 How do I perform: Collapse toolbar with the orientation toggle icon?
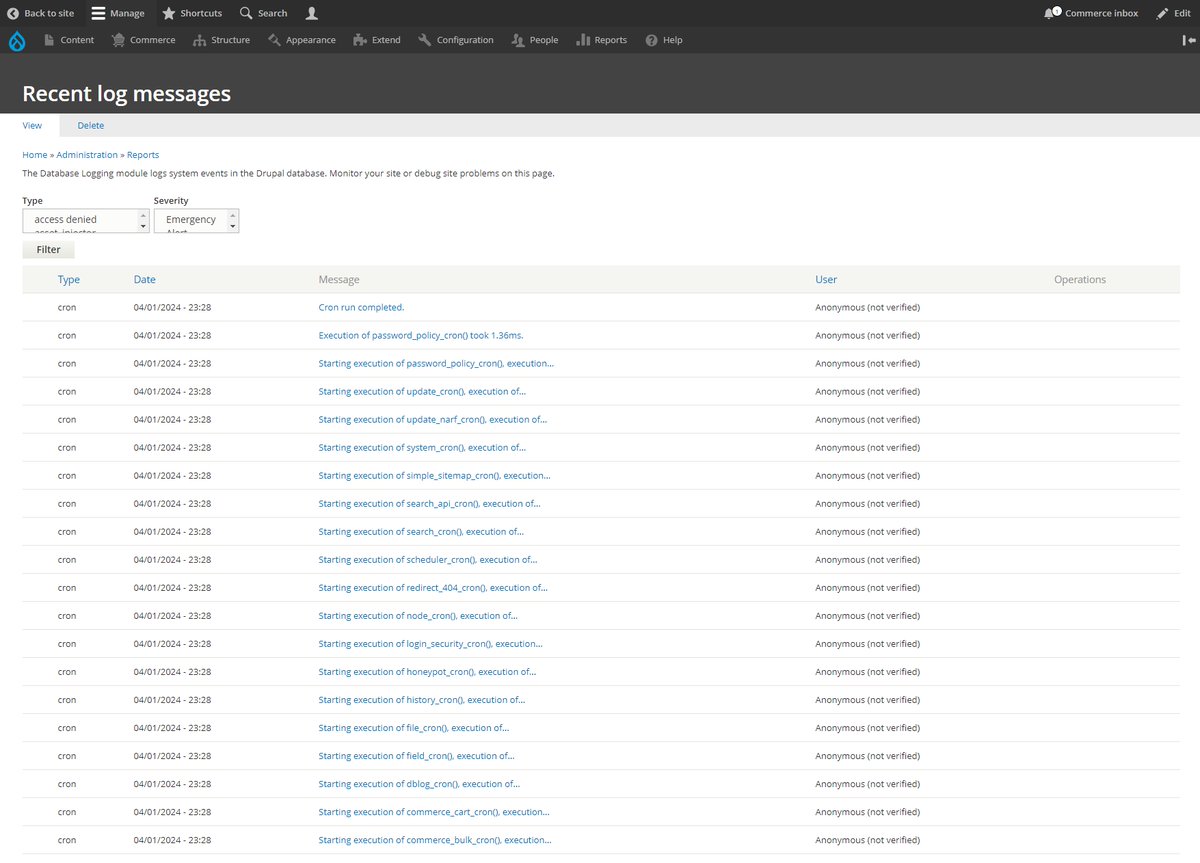pos(1188,40)
